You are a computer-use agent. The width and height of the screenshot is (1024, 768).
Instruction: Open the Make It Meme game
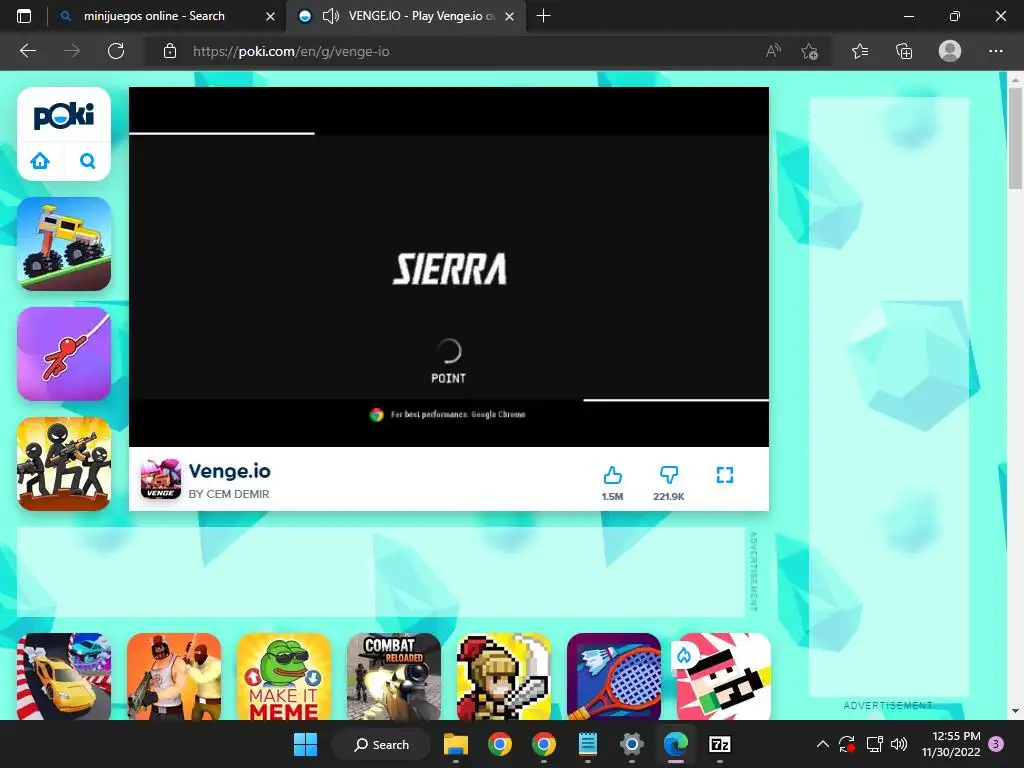[x=284, y=677]
